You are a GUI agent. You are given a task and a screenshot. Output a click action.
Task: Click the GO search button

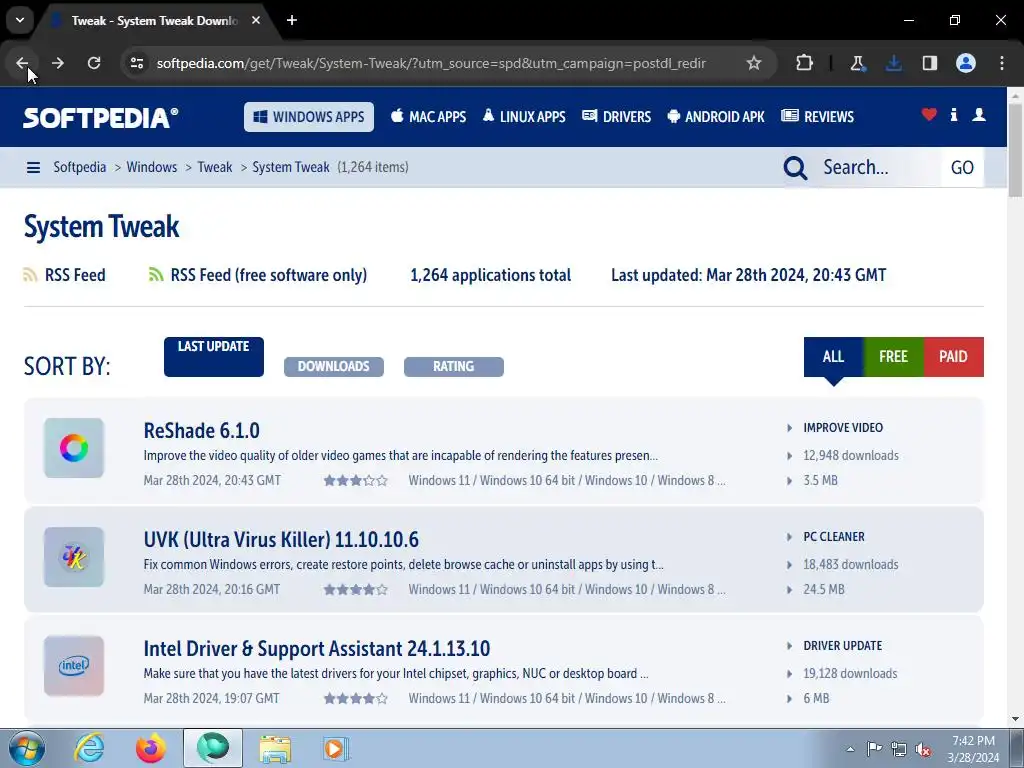click(962, 168)
